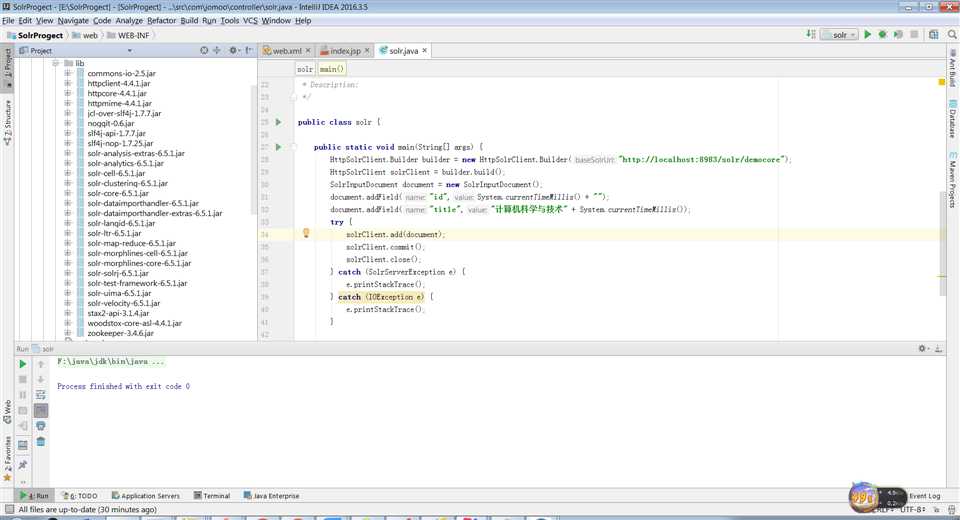Expand solr-solrj-6.5.1.jar node

[68, 273]
